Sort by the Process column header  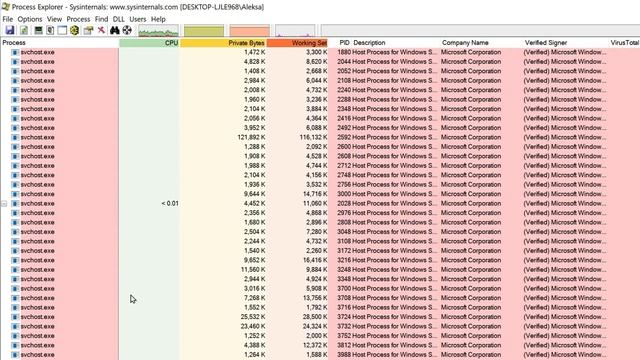(x=60, y=42)
